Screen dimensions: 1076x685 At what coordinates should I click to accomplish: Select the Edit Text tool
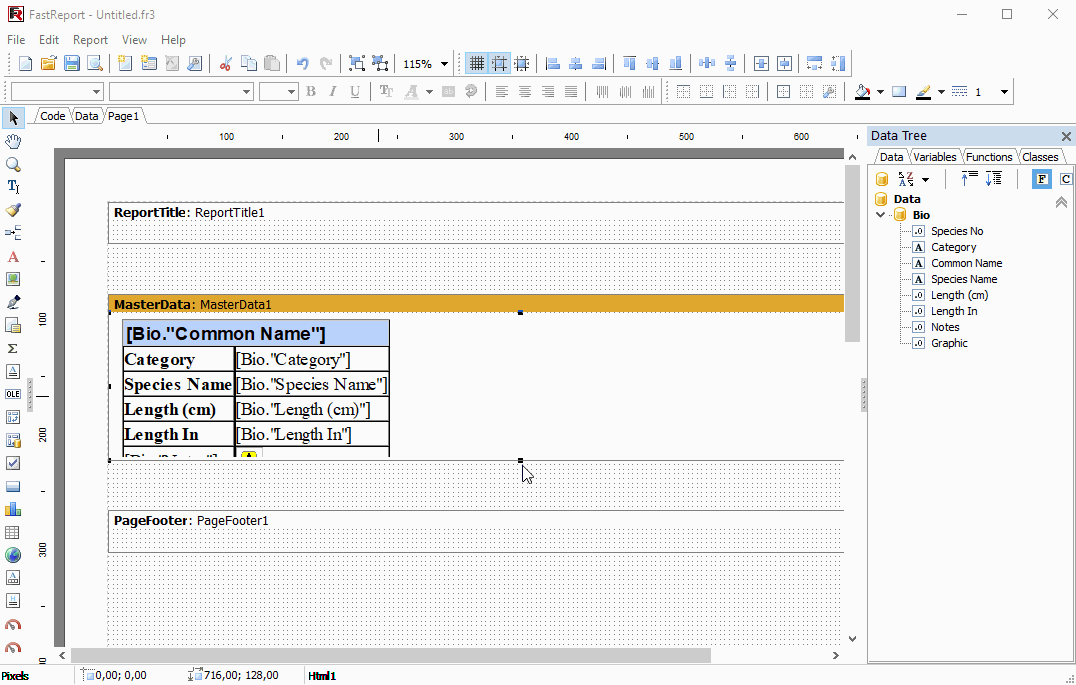[13, 187]
